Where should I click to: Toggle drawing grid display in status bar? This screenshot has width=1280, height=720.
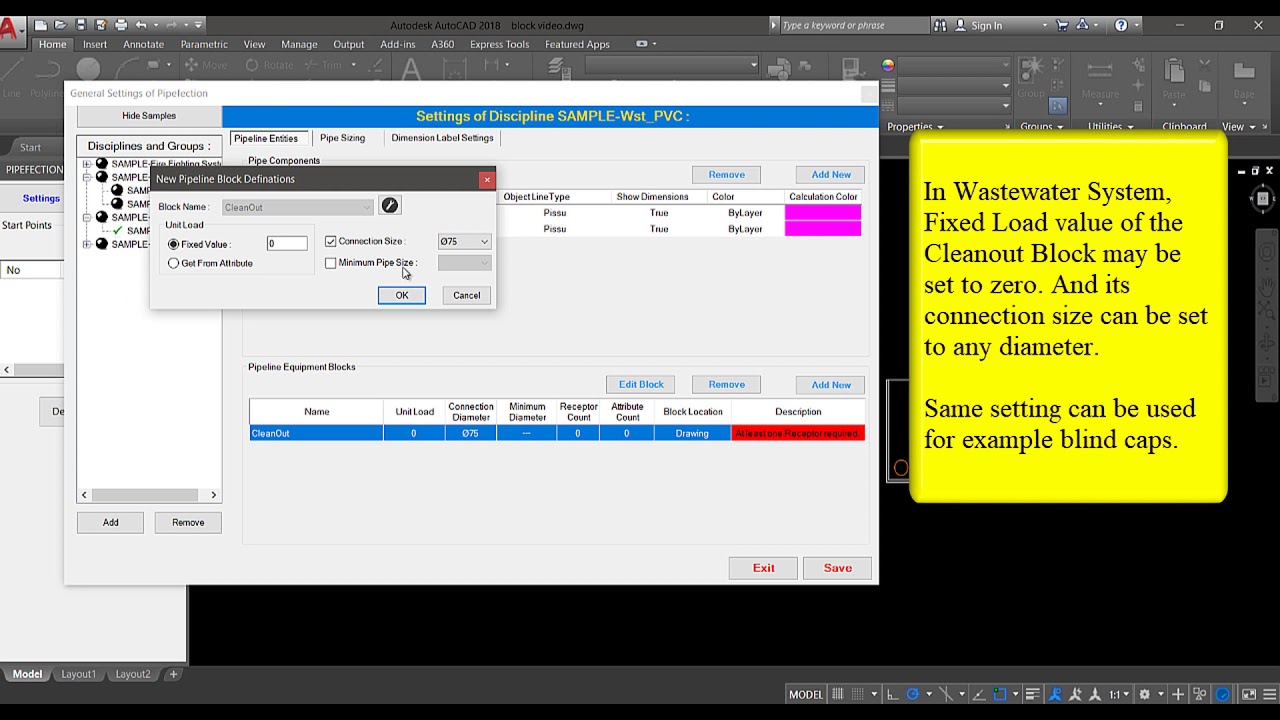tap(838, 694)
